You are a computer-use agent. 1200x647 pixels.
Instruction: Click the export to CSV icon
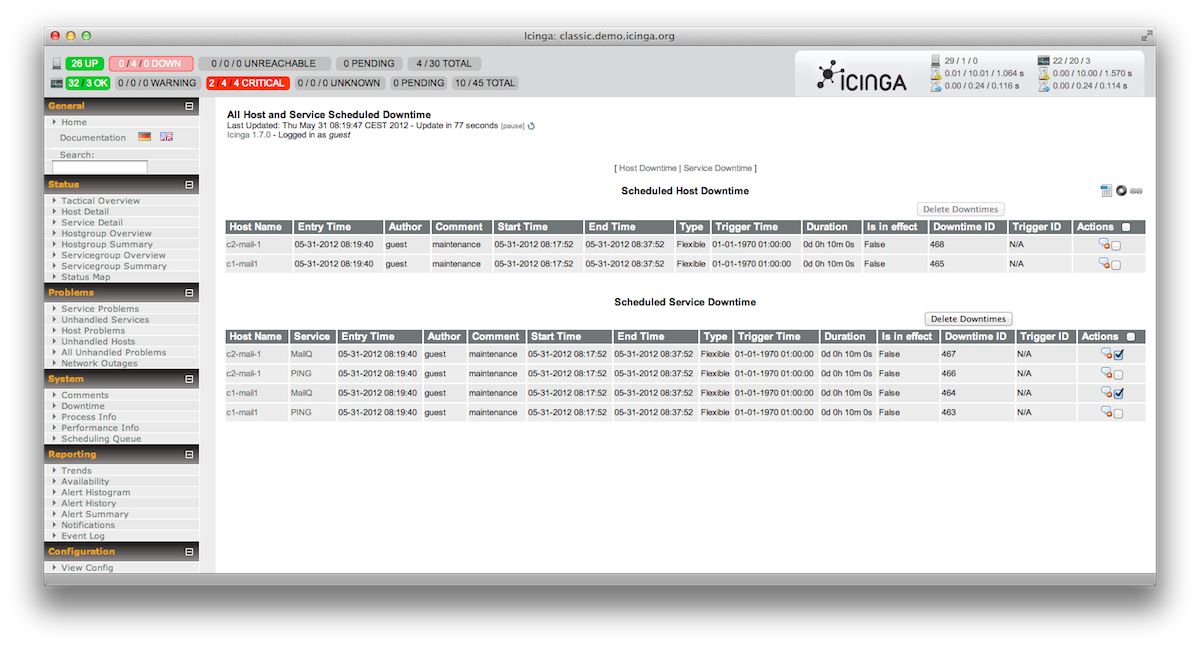tap(1106, 191)
